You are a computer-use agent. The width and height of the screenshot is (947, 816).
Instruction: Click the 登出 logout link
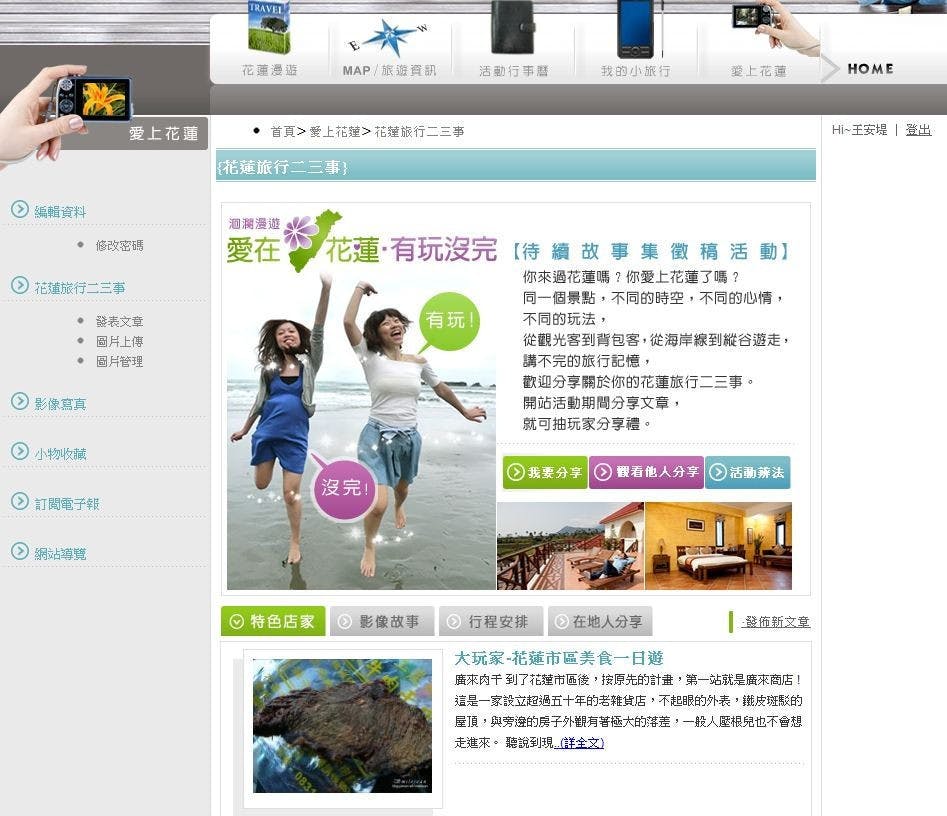(918, 128)
